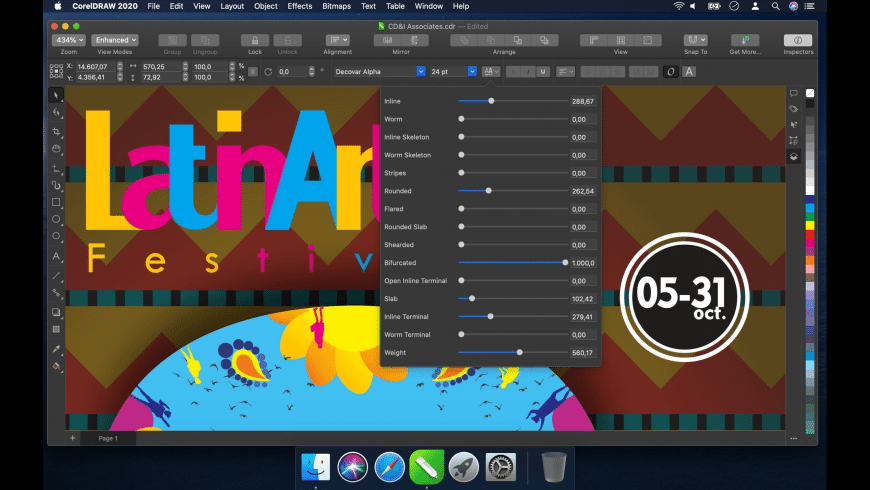Activate the Ellipse tool
Viewport: 870px width, 490px height.
pyautogui.click(x=57, y=219)
